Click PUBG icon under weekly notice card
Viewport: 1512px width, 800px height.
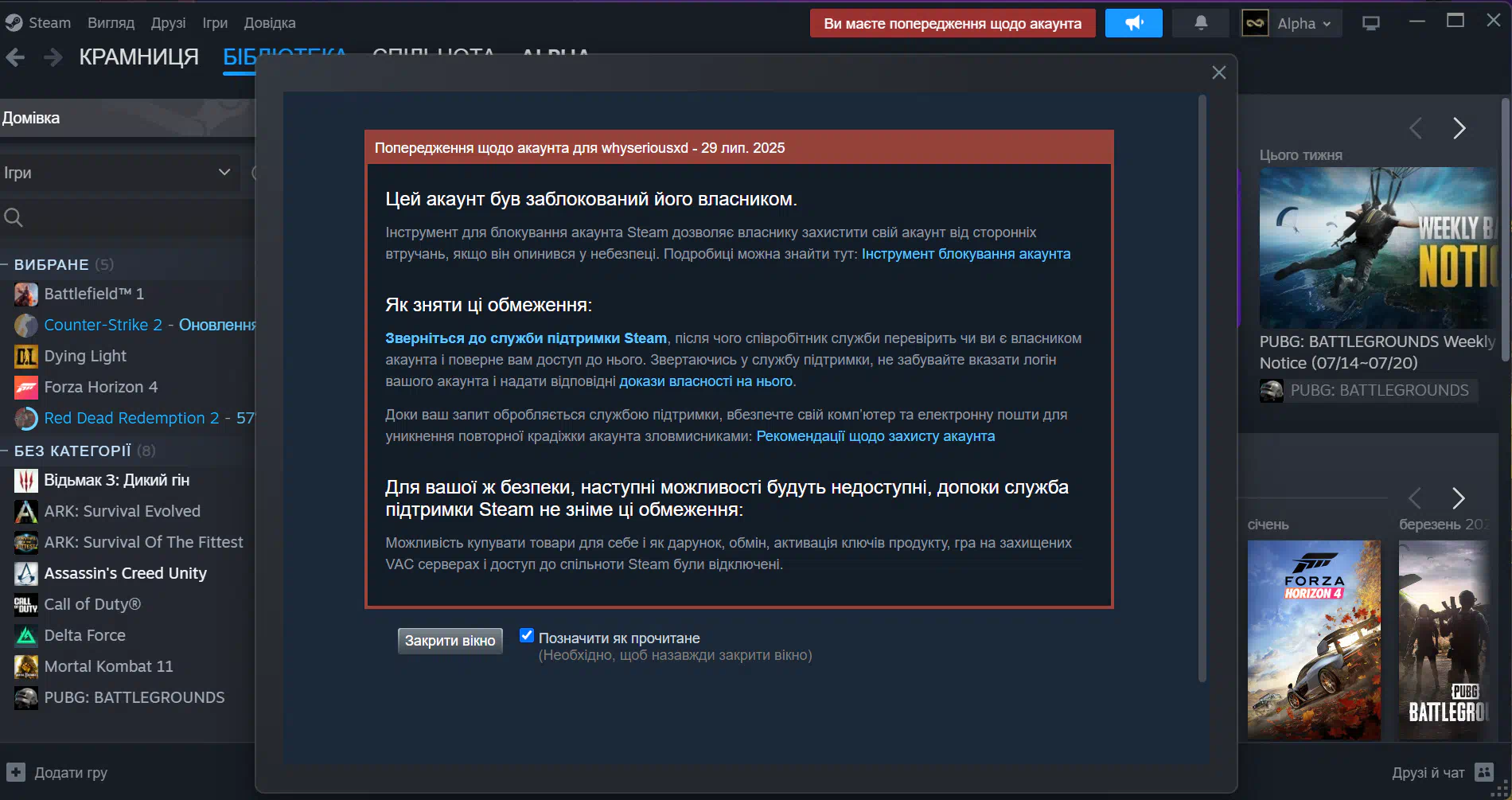pyautogui.click(x=1272, y=391)
